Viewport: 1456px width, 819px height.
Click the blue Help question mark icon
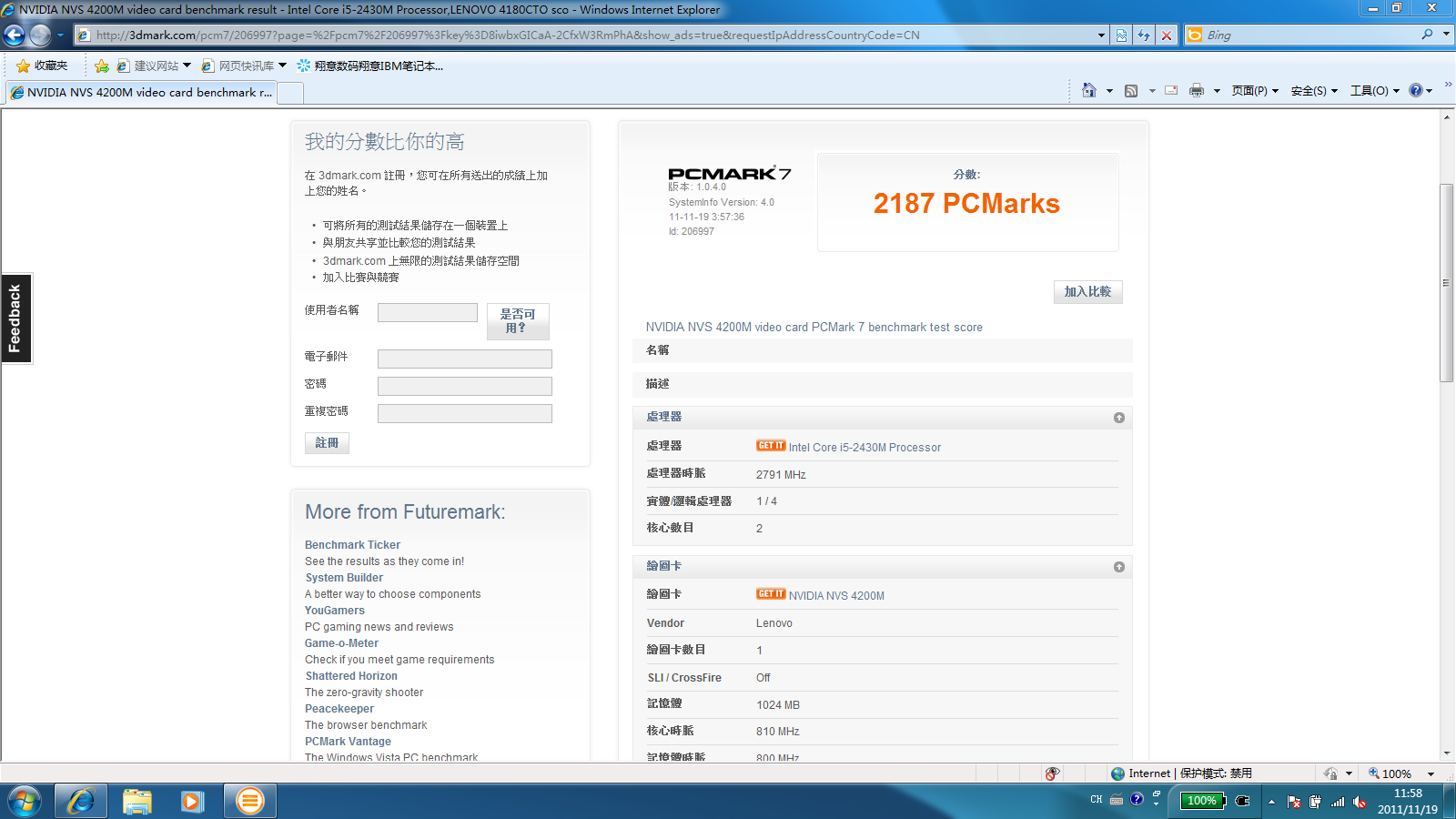(x=1416, y=90)
